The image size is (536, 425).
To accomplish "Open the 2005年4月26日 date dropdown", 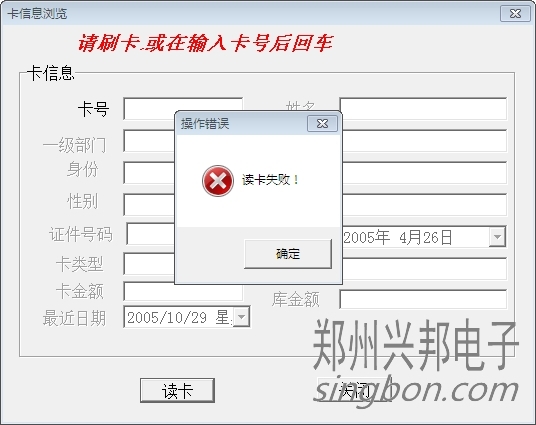I will click(x=497, y=237).
